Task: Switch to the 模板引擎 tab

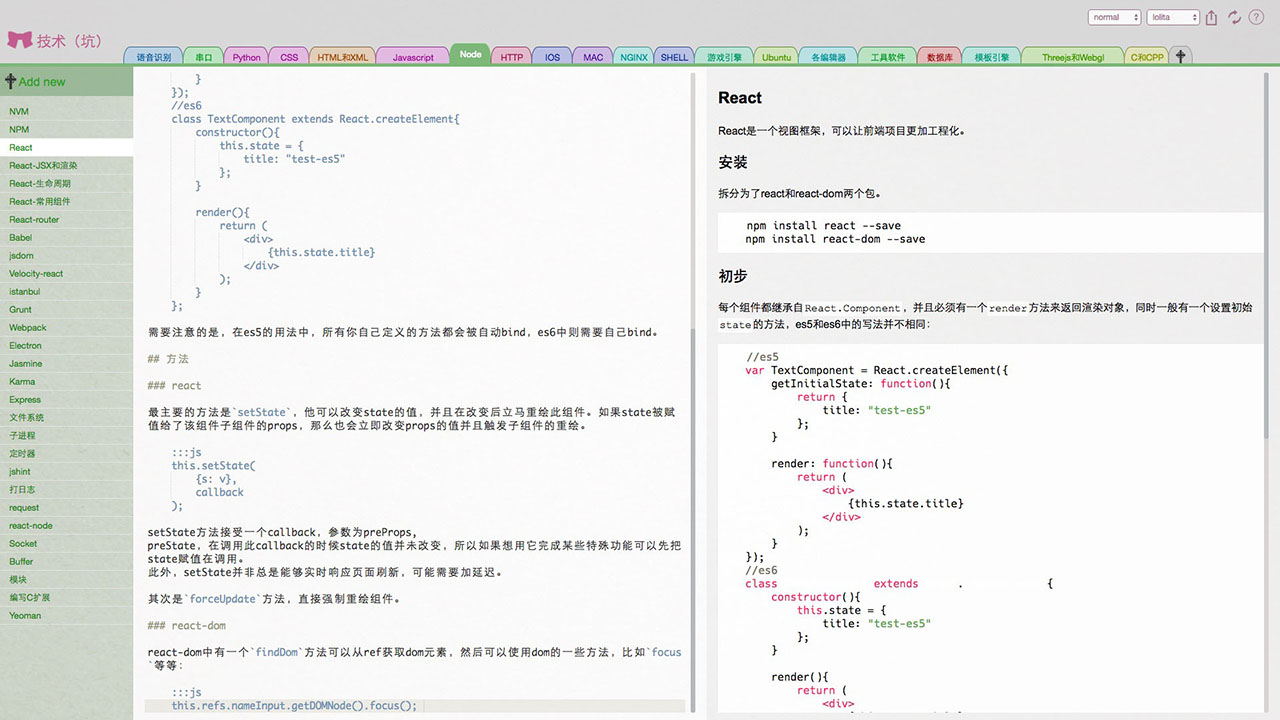Action: tap(992, 57)
